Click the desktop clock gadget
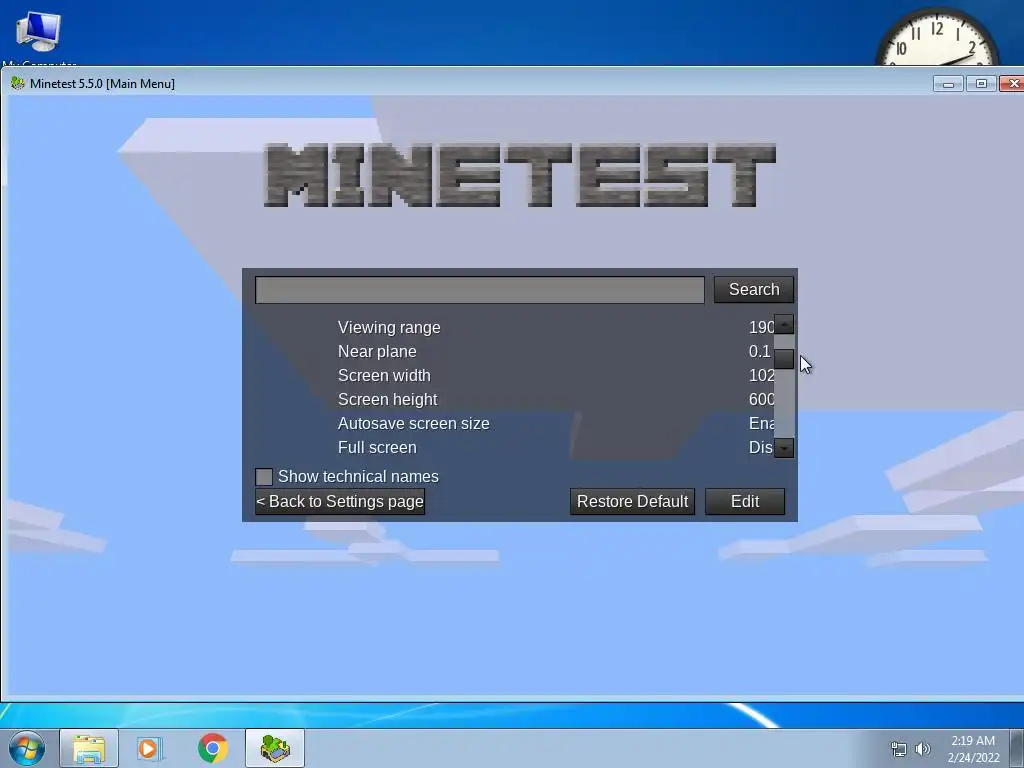The width and height of the screenshot is (1024, 768). (937, 38)
